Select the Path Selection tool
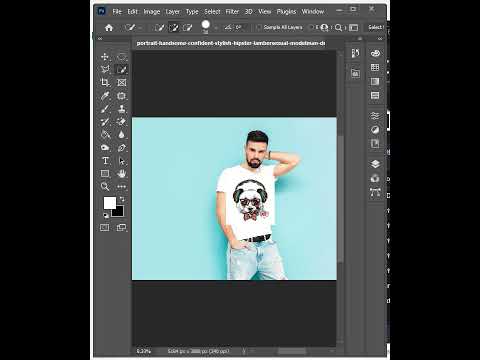 click(x=122, y=161)
